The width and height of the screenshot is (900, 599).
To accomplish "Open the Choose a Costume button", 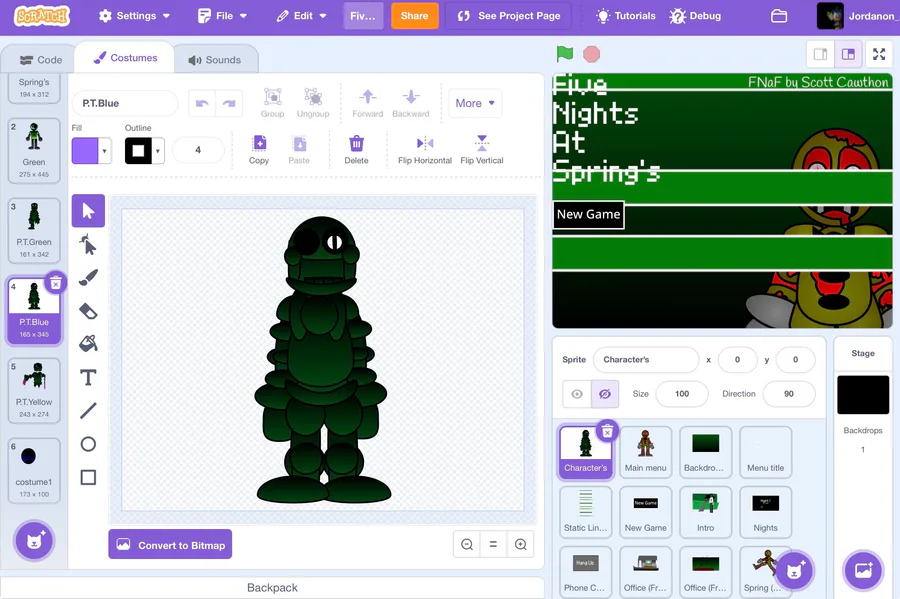I will (x=34, y=540).
